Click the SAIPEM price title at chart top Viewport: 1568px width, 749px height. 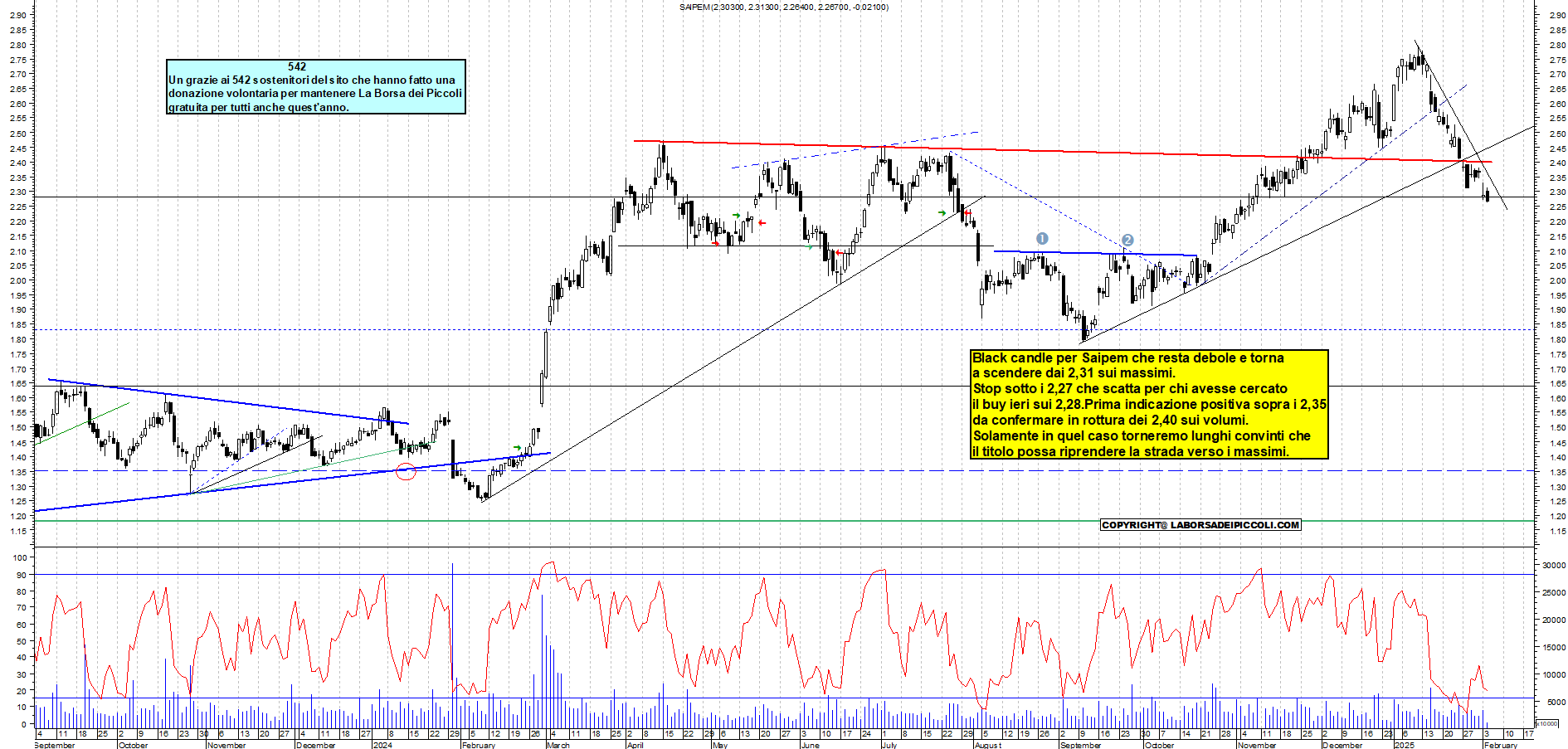(783, 7)
